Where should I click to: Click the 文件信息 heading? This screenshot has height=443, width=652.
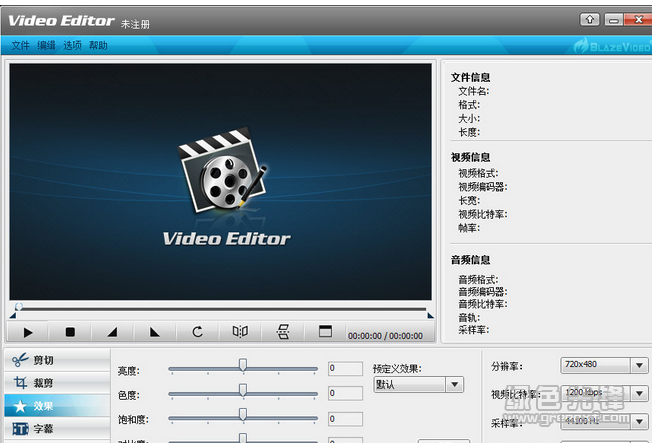[470, 77]
